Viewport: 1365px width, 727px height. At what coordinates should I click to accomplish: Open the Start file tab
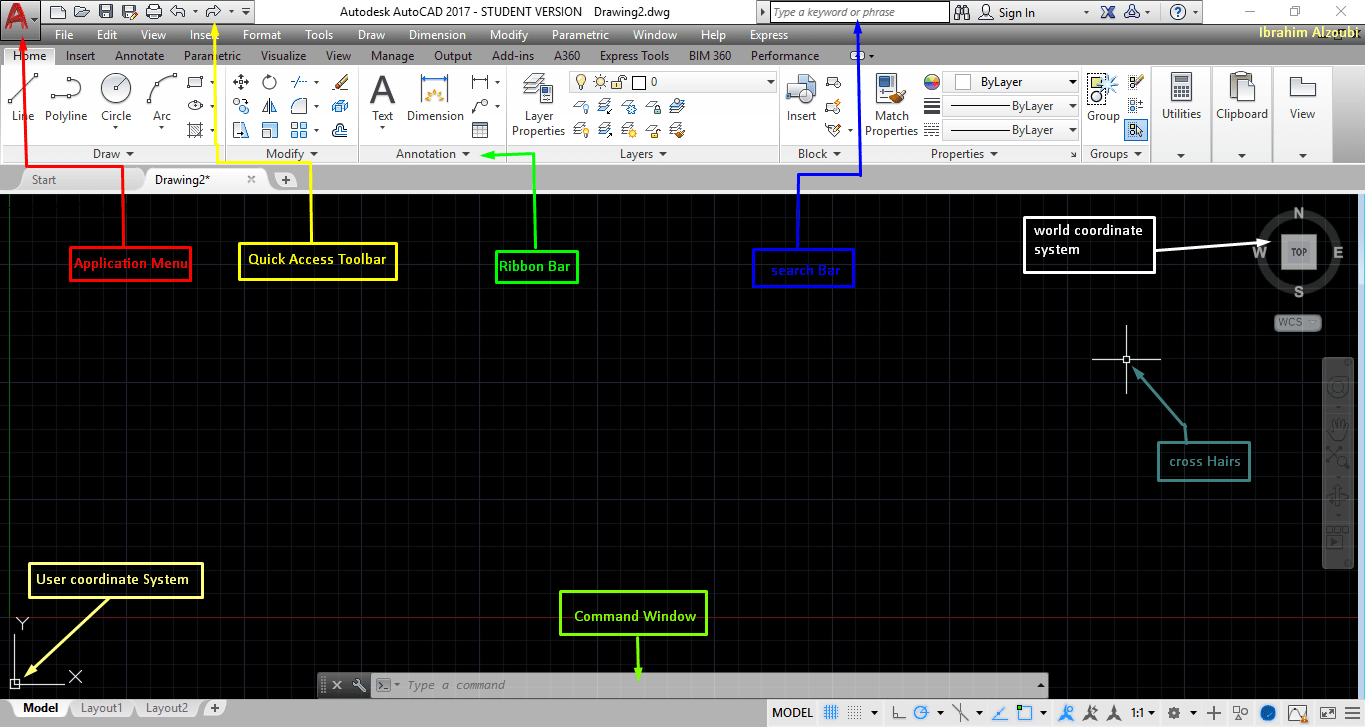tap(44, 180)
